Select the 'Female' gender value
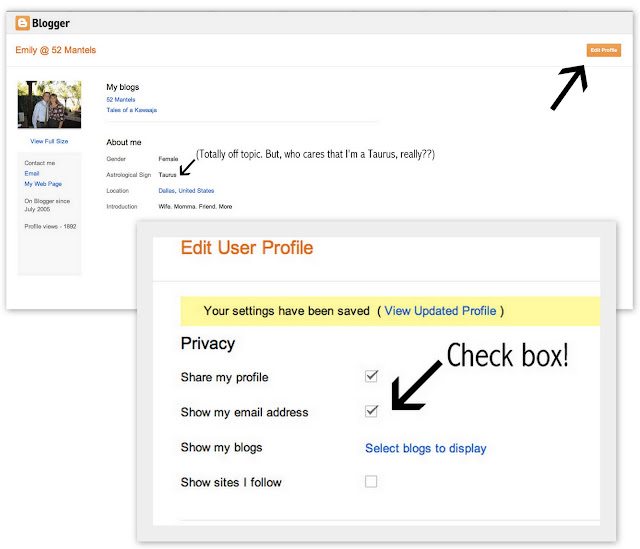Viewport: 640px width, 549px height. coord(168,159)
